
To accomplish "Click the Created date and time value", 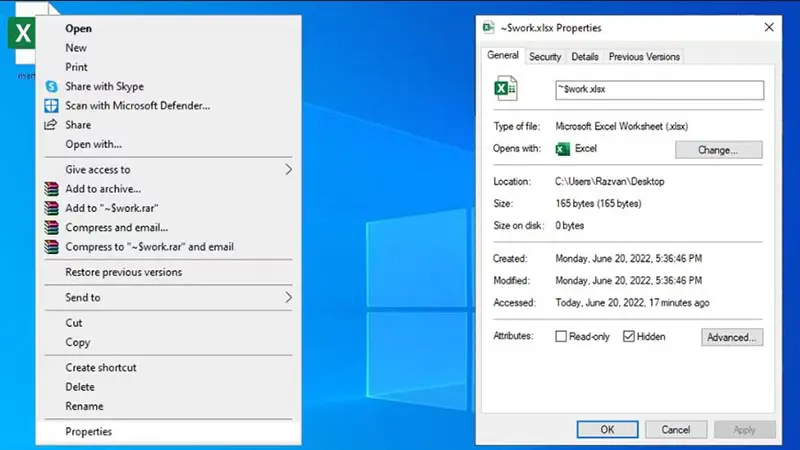I will tap(629, 259).
